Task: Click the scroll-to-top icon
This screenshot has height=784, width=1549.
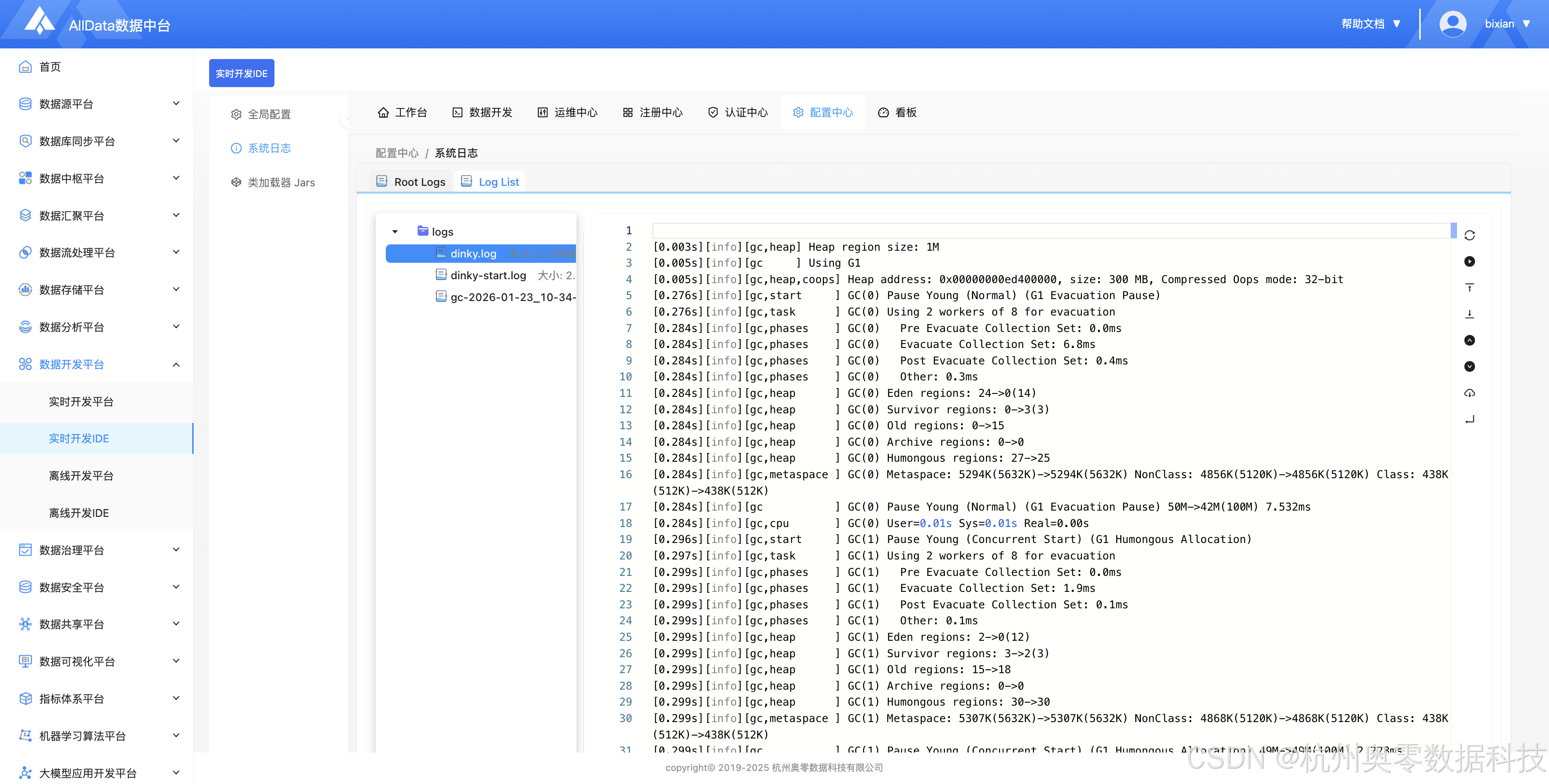Action: tap(1469, 287)
